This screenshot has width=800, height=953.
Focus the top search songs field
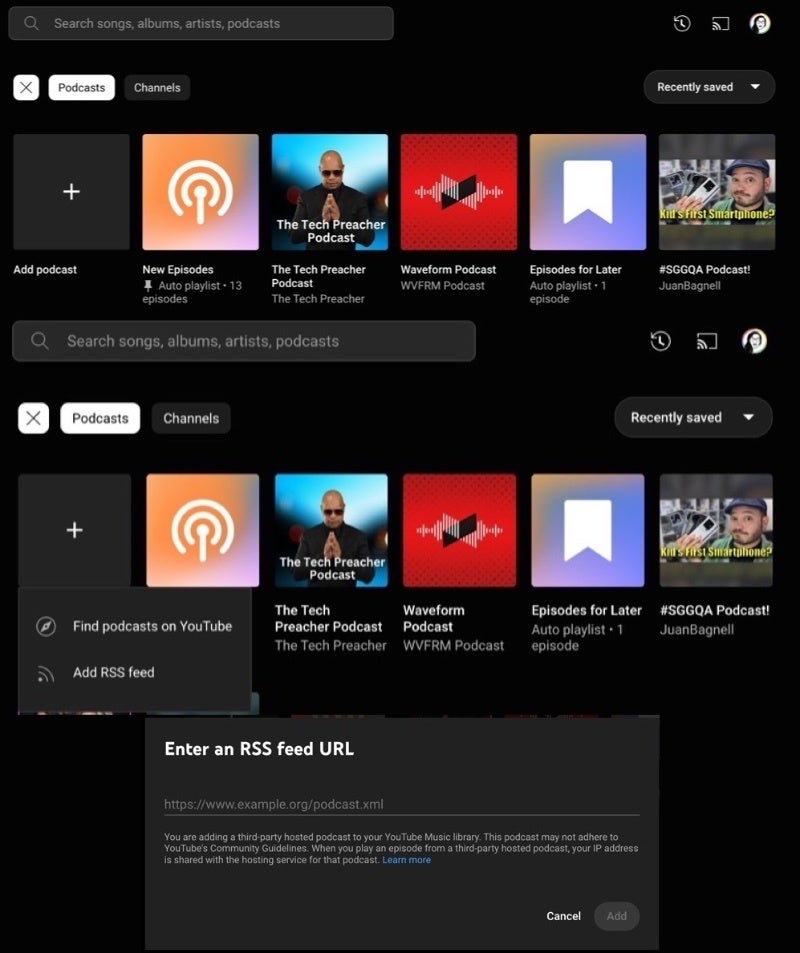(201, 23)
